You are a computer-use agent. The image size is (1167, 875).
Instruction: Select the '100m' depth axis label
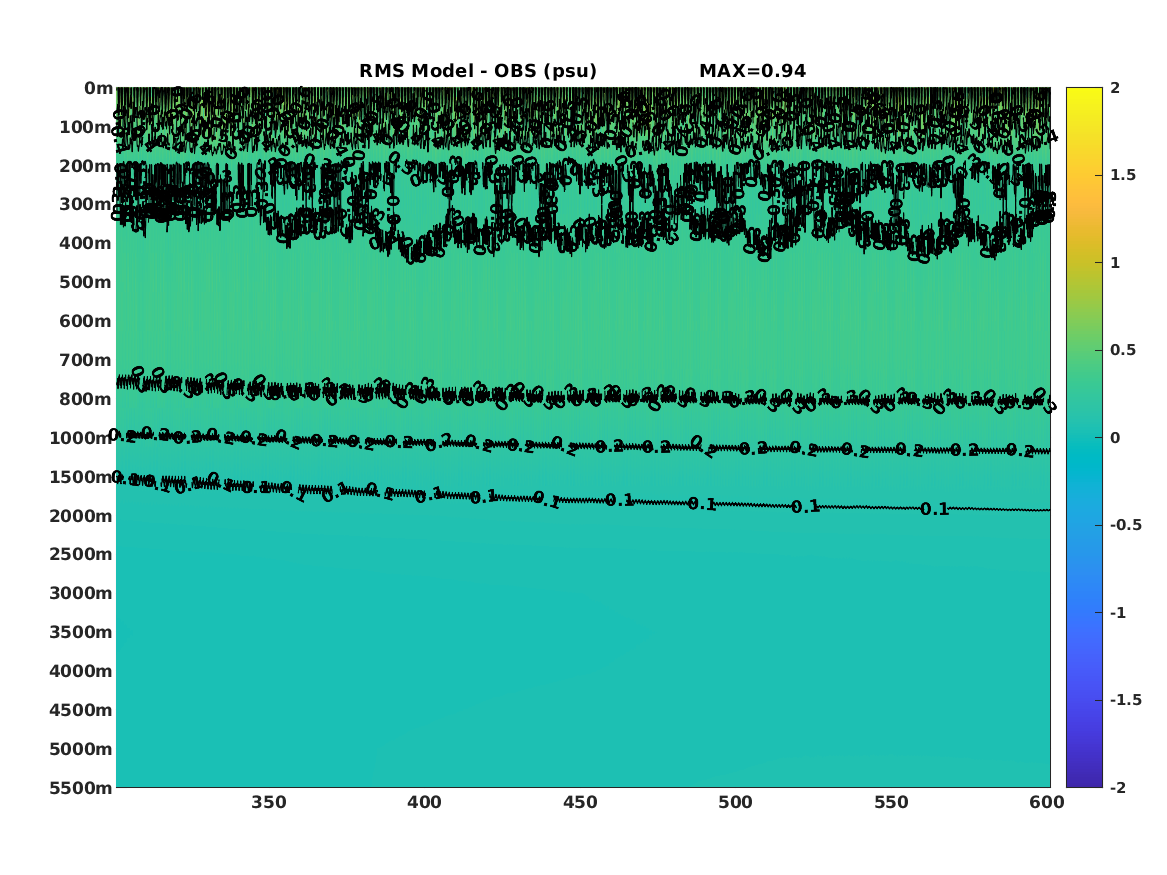86,127
